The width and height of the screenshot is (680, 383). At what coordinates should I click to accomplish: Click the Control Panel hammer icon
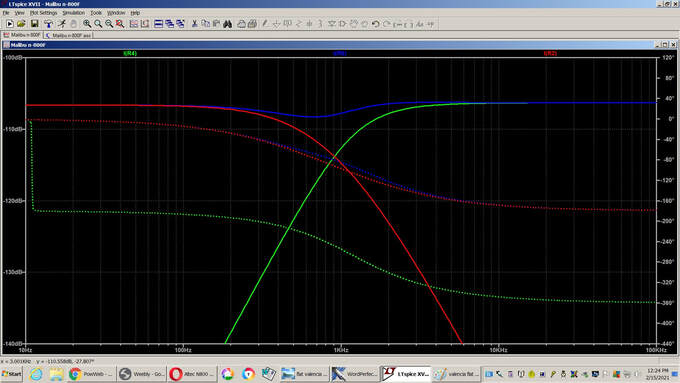(x=48, y=24)
